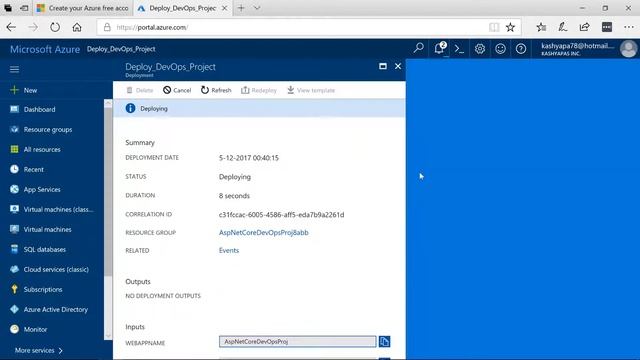
Task: Click the green New plus icon
Action: coord(14,90)
